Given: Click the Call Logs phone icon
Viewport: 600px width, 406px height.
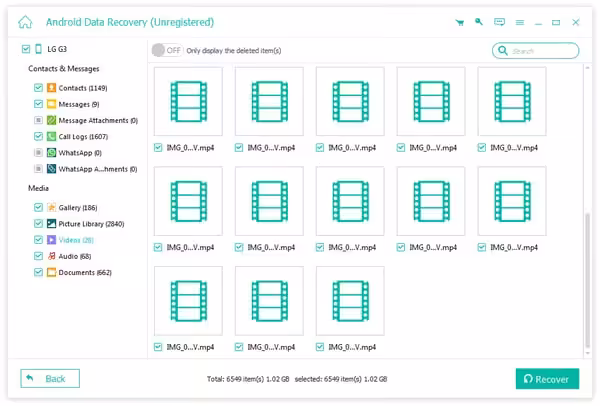Looking at the screenshot, I should point(51,136).
